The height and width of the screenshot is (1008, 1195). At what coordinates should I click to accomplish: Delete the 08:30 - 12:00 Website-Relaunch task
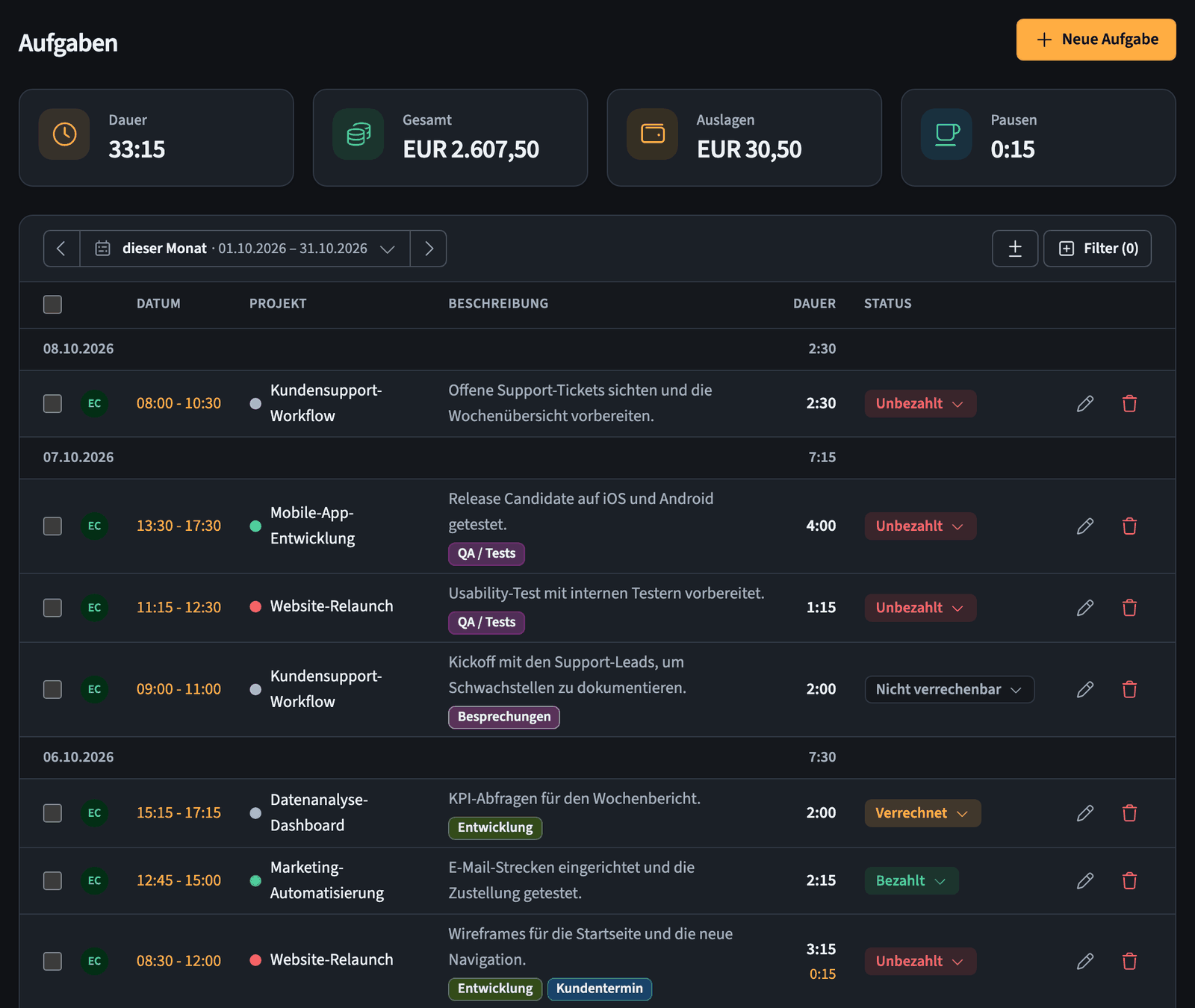click(1129, 961)
